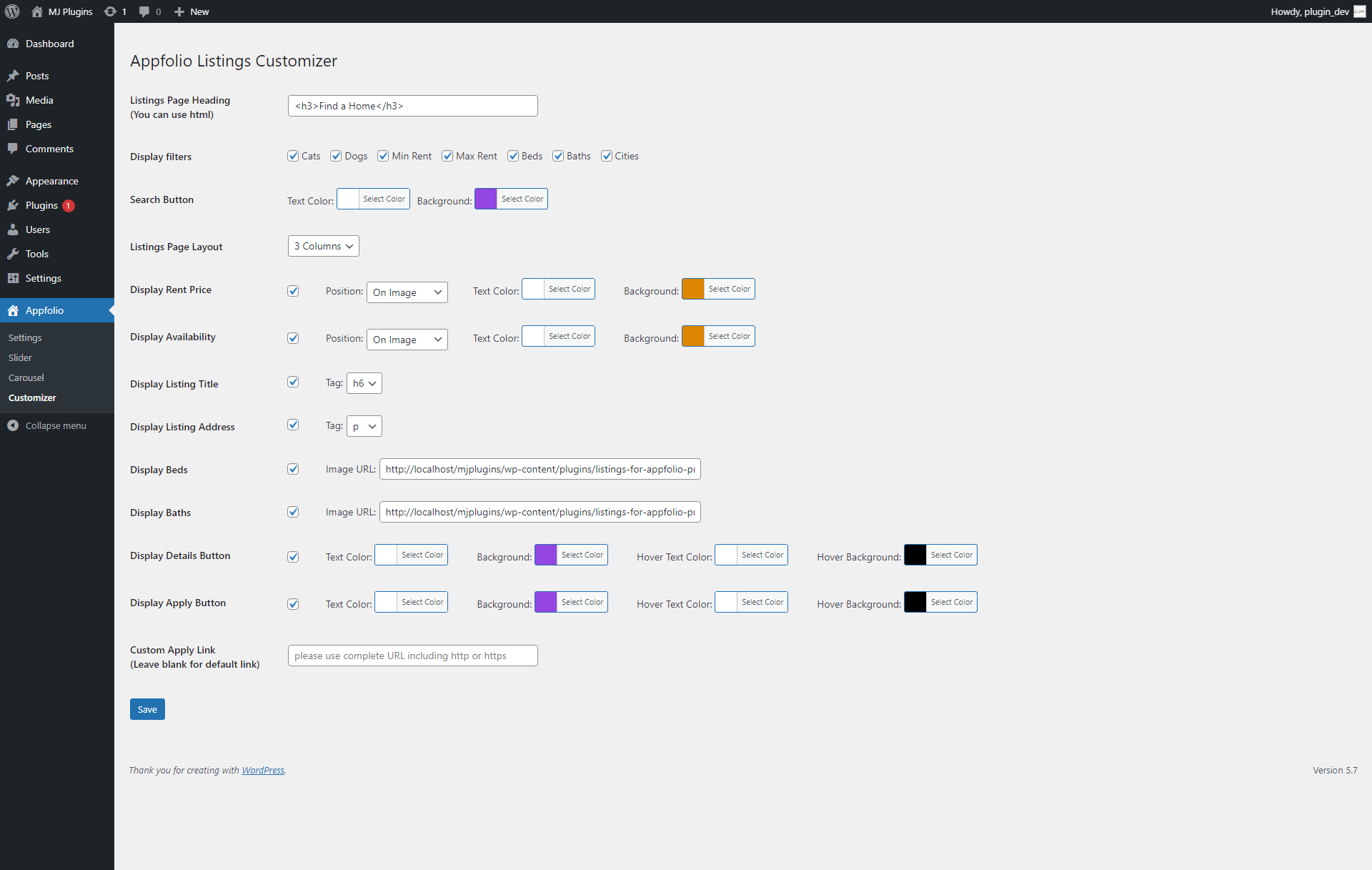Click Rent Price orange background swatch

point(693,289)
